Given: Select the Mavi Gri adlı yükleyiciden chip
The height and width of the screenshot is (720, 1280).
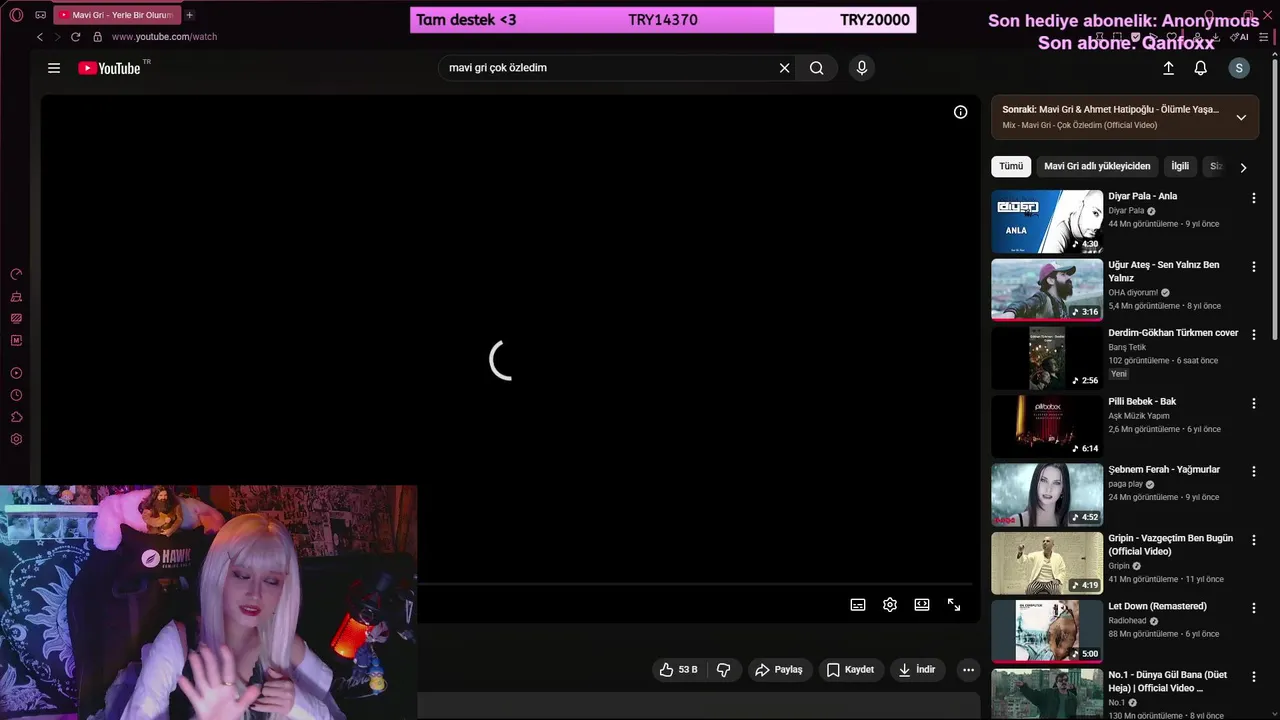Looking at the screenshot, I should tap(1097, 166).
